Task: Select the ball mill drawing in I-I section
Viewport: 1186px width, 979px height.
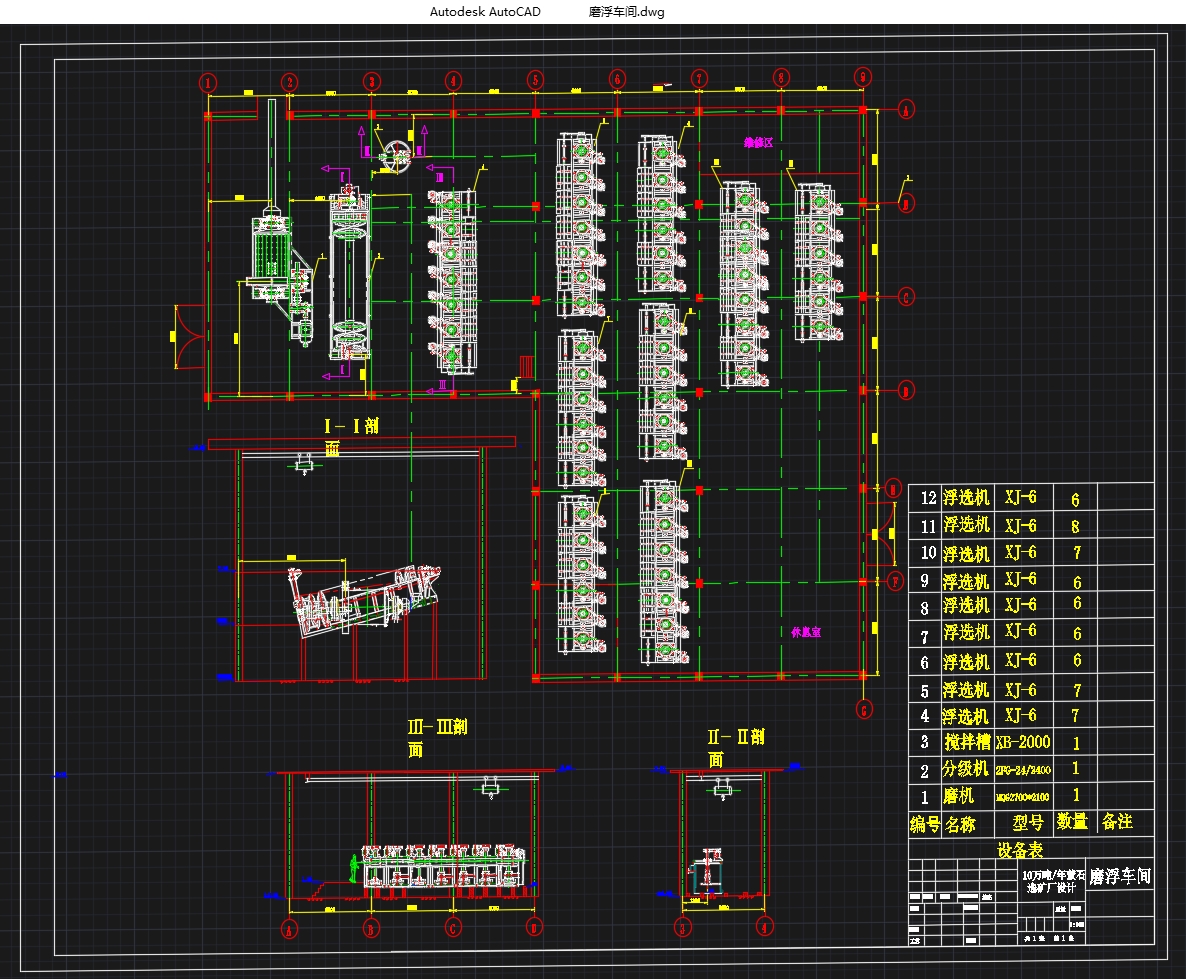Action: coord(365,600)
